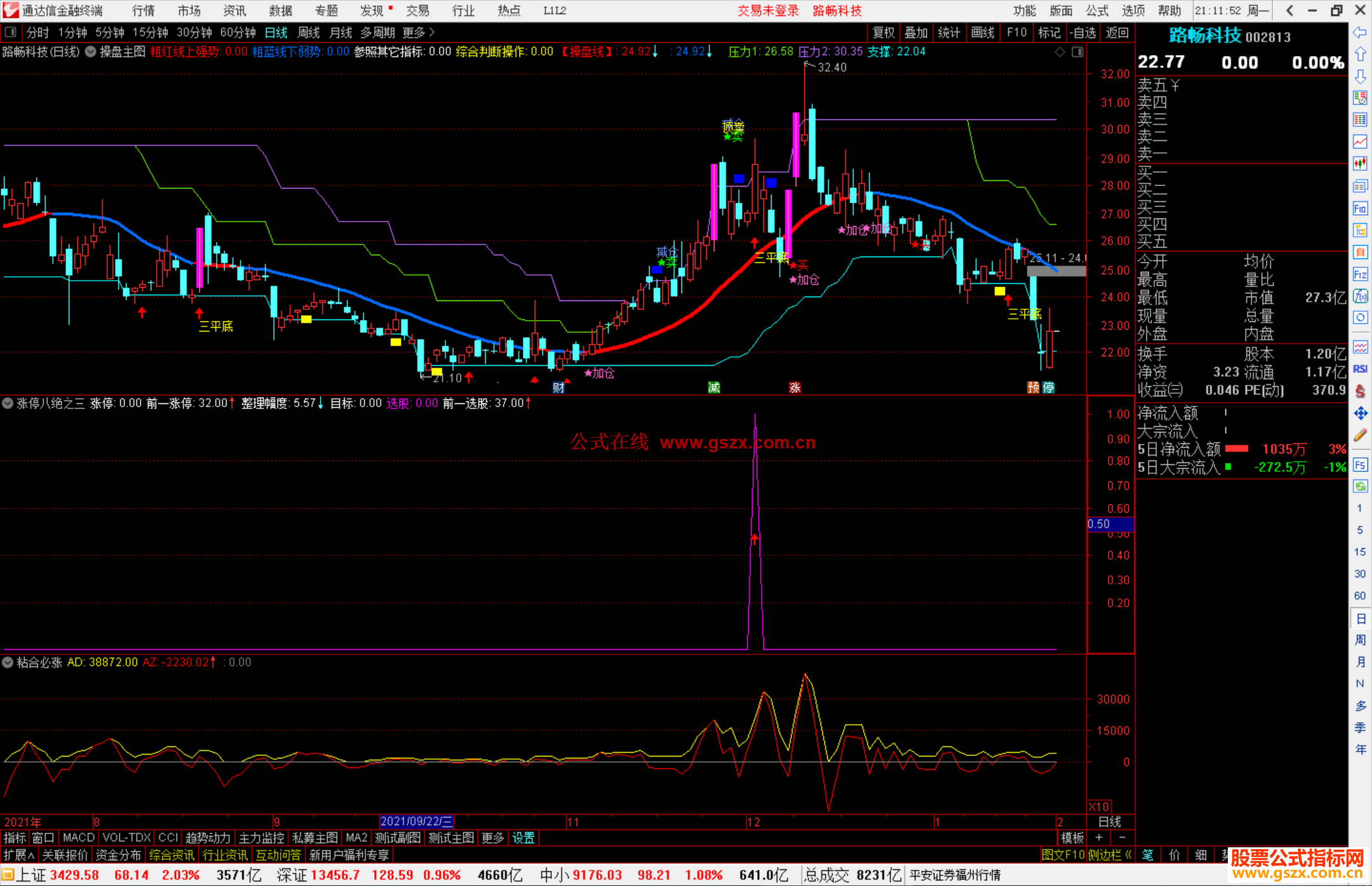Select the 资金分布 tab

tap(118, 855)
